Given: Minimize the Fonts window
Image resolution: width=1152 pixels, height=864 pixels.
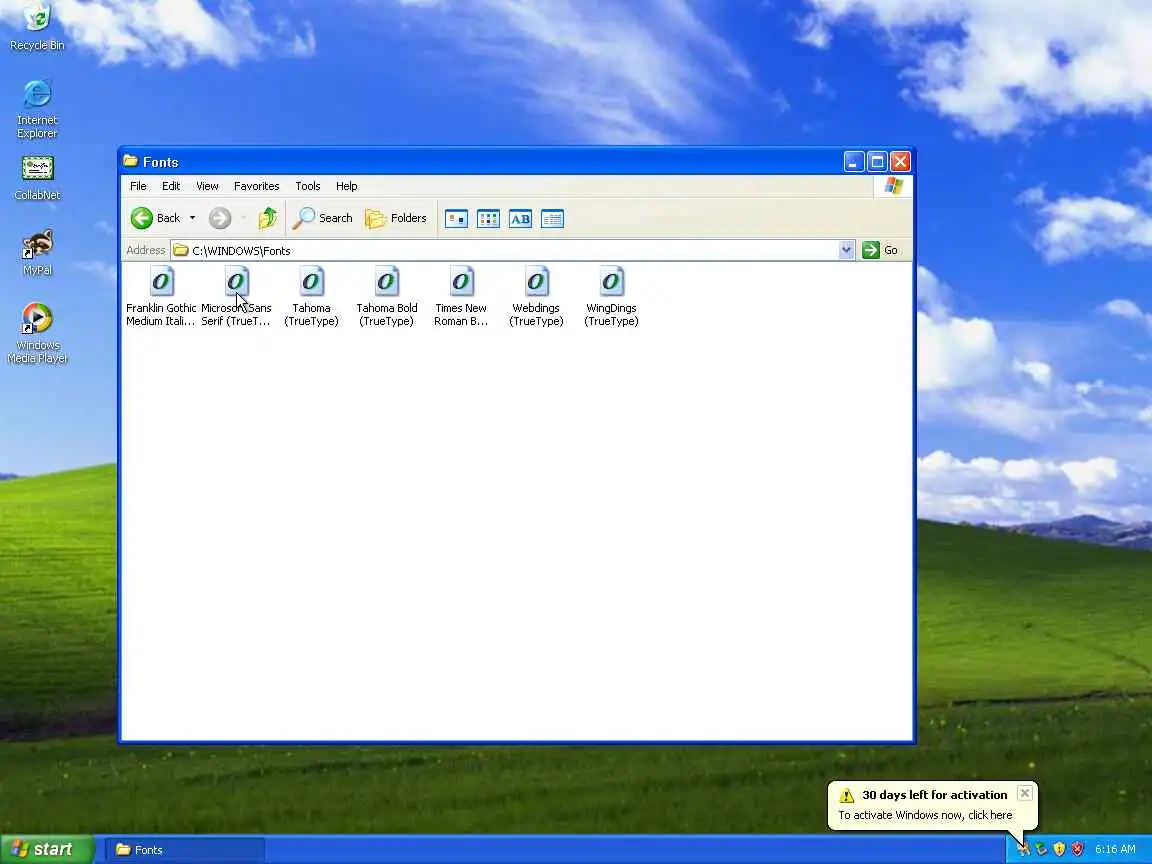Looking at the screenshot, I should pyautogui.click(x=854, y=161).
